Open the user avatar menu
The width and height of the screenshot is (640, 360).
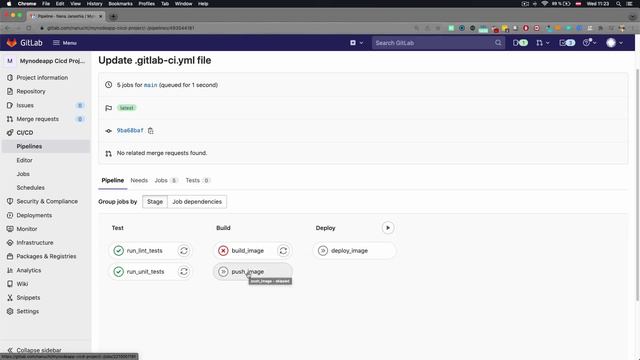tap(614, 43)
